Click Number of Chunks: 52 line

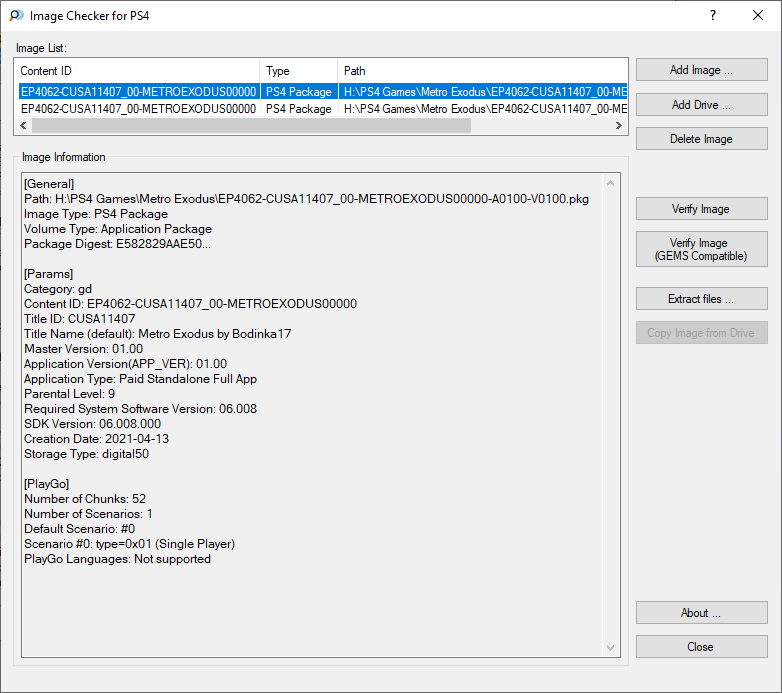[x=85, y=499]
